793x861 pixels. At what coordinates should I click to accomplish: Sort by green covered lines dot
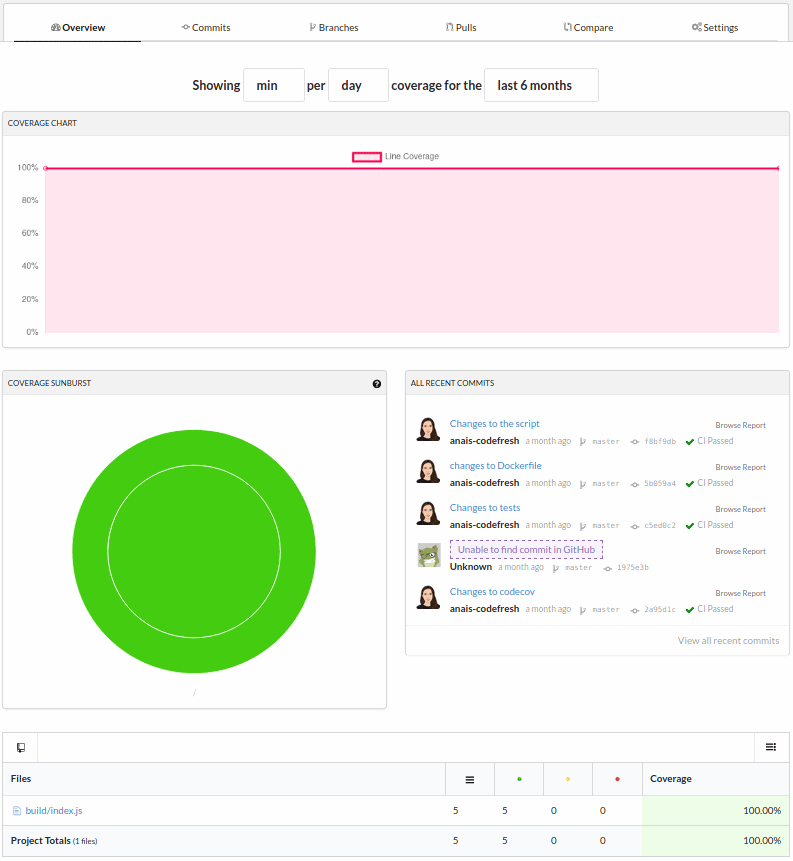tap(519, 779)
